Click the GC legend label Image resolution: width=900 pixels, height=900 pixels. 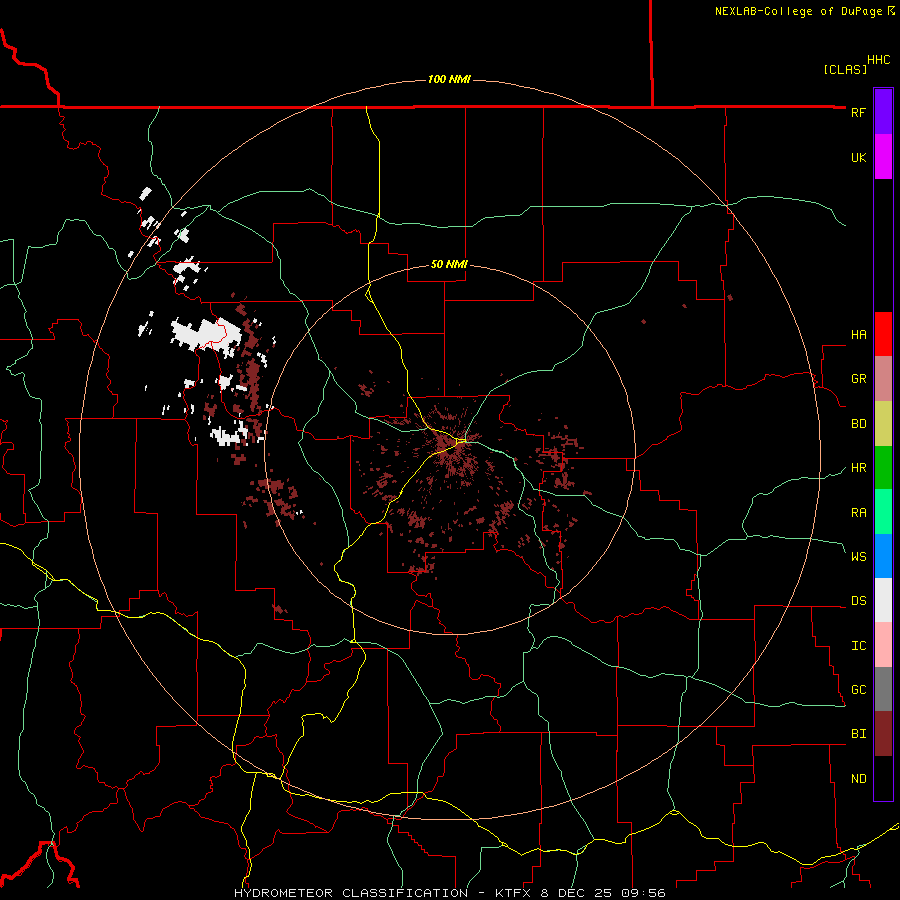point(858,689)
